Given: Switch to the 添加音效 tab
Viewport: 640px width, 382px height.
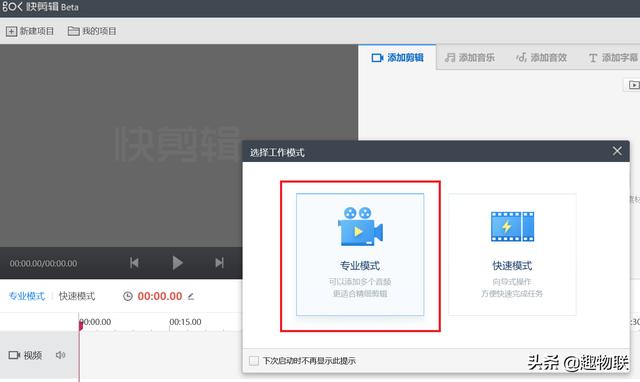Looking at the screenshot, I should (541, 58).
